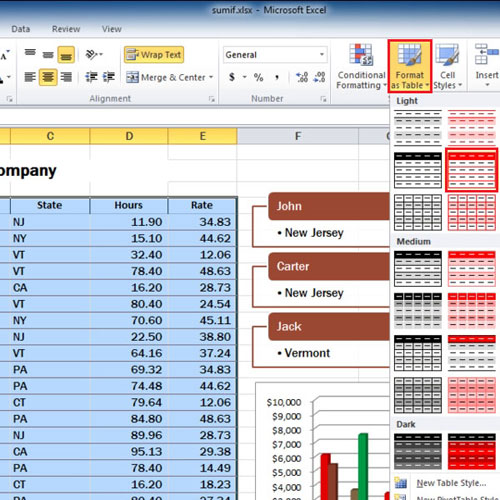Choose gray banded Medium style, second row
Viewport: 500px width, 500px height.
418,311
